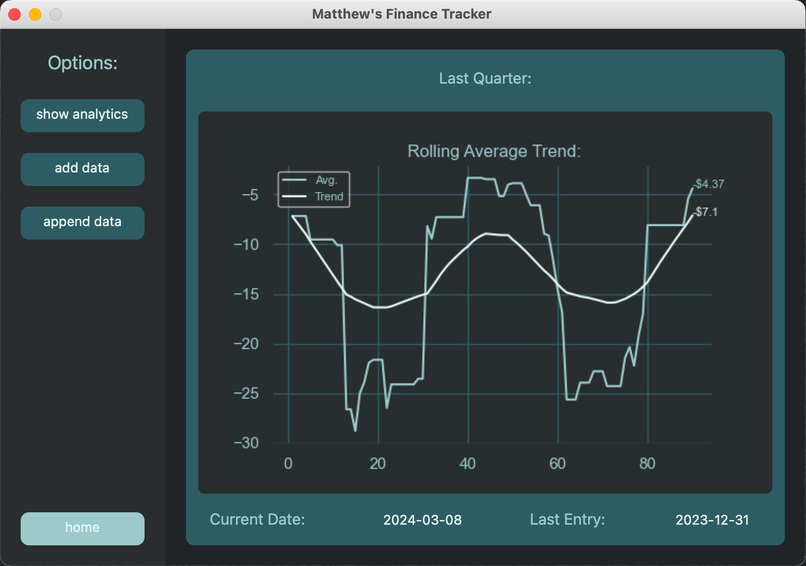Select the -$4.37 average end label

click(709, 184)
